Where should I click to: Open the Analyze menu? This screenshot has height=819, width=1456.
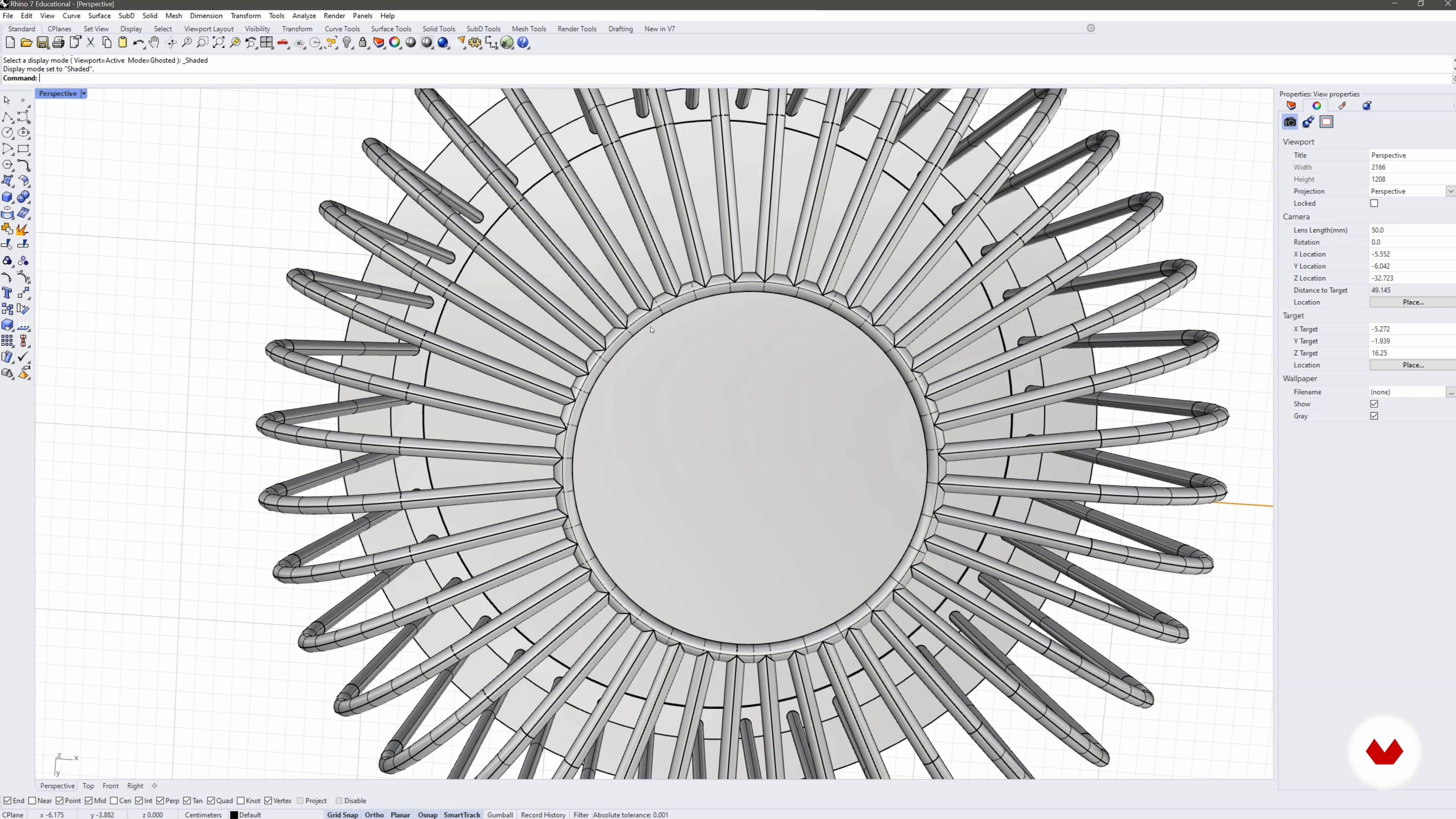click(x=304, y=16)
